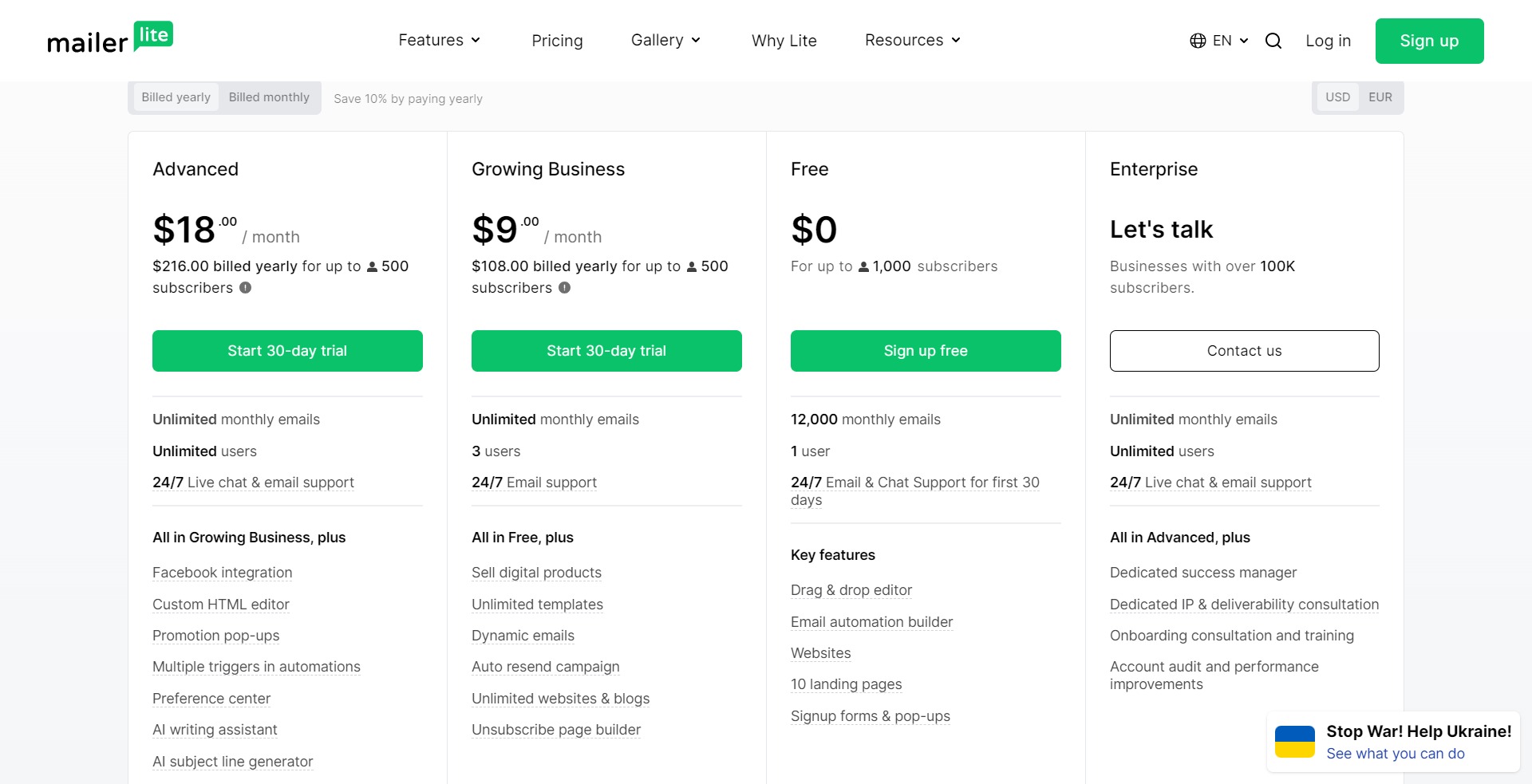Select USD currency
Viewport: 1532px width, 784px height.
point(1338,97)
